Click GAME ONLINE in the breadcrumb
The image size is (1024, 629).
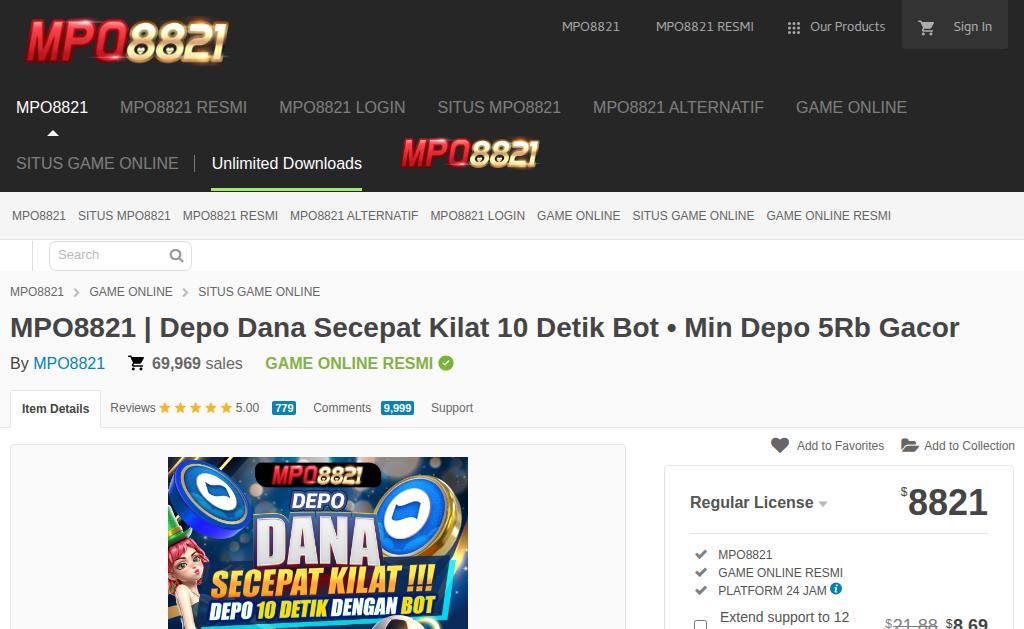(x=131, y=291)
